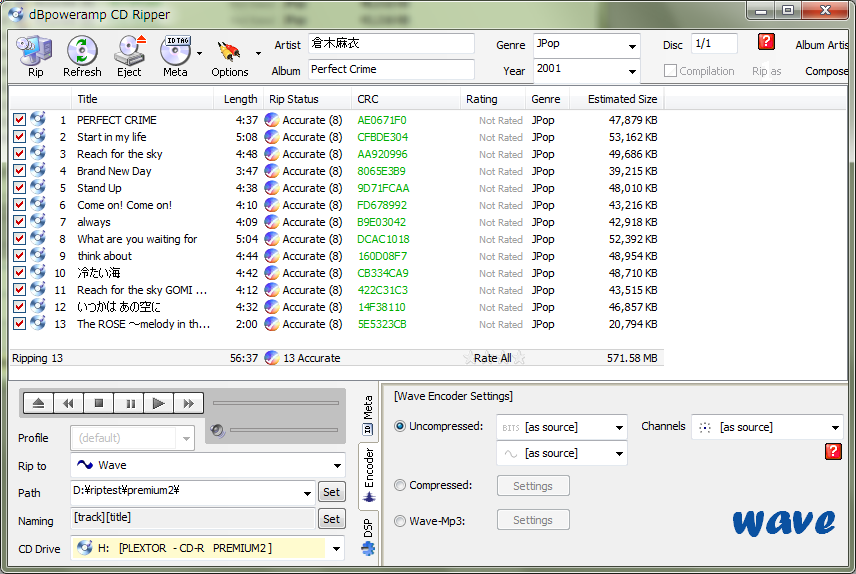
Task: Pause playback with the pause button
Action: pyautogui.click(x=130, y=403)
